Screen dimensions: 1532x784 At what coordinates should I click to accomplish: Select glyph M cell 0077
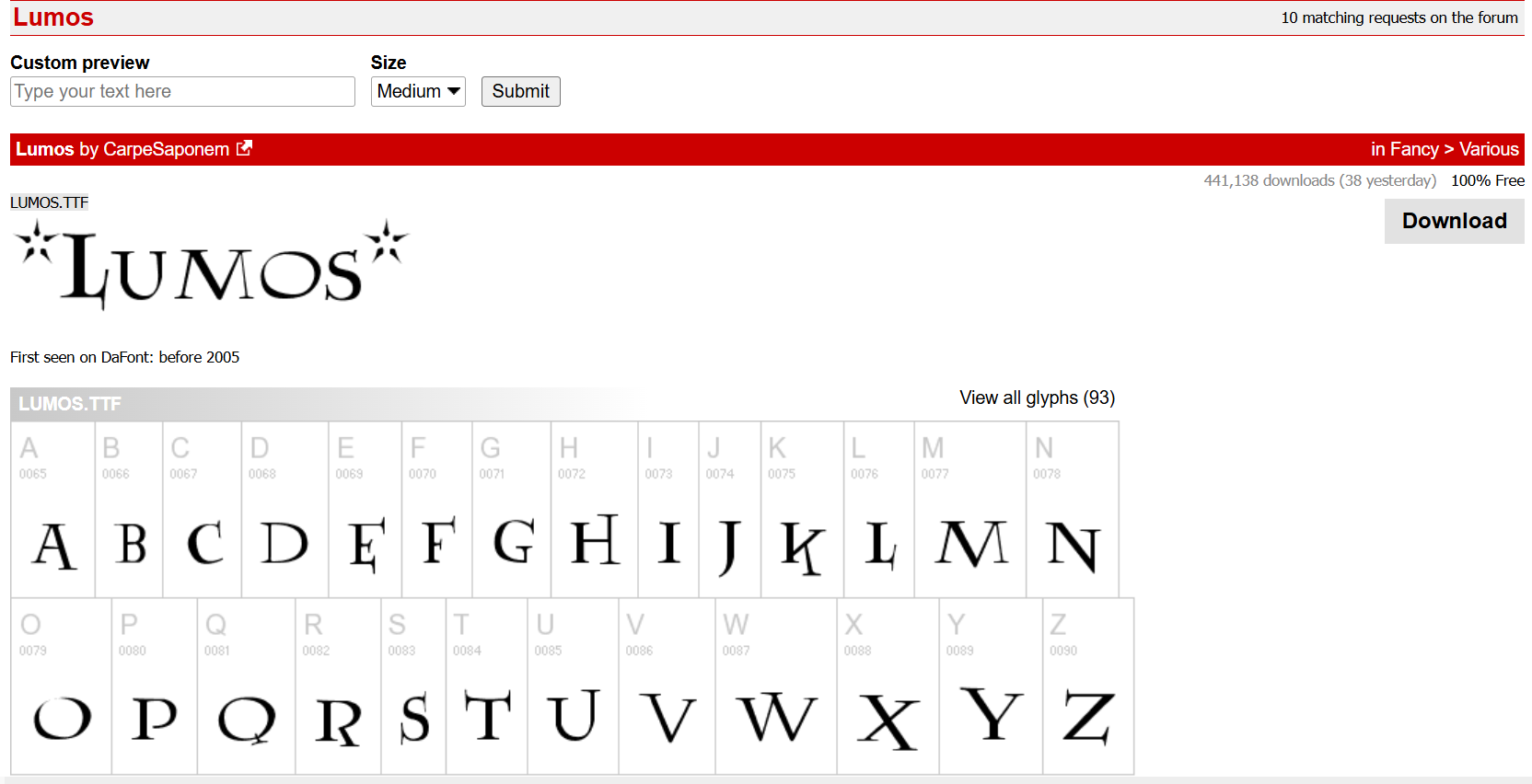970,510
